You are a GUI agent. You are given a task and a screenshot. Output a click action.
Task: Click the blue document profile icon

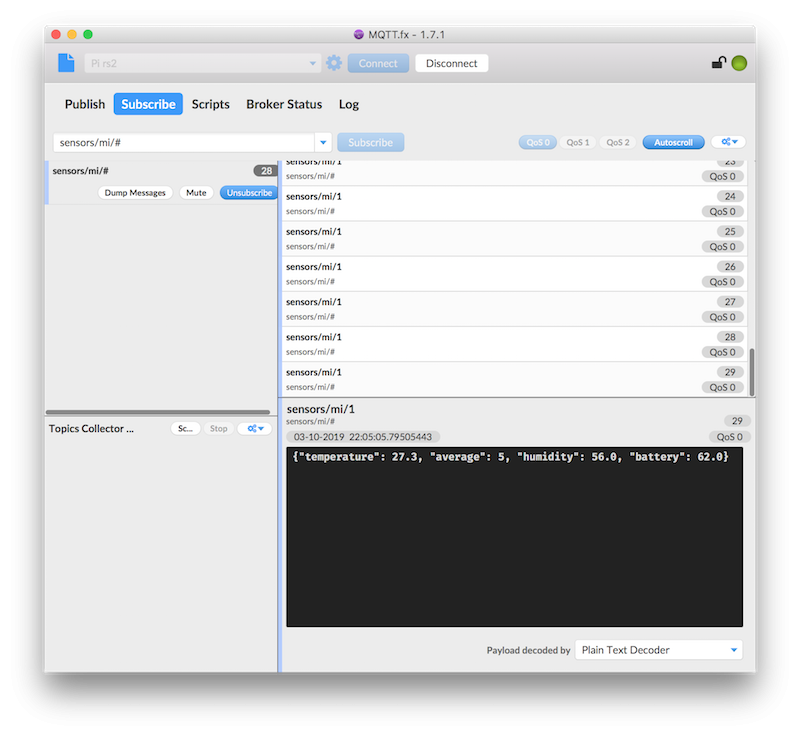tap(66, 63)
